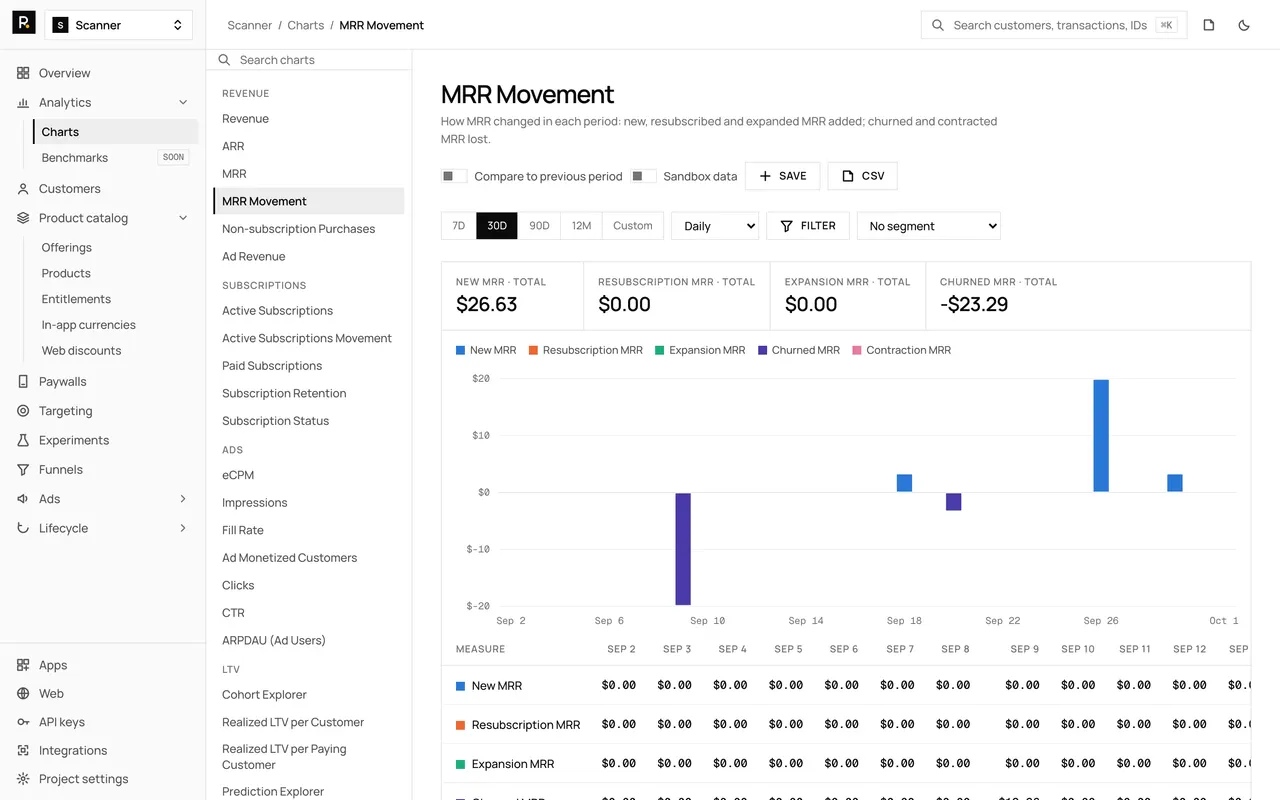Open the Daily resolution dropdown
This screenshot has width=1280, height=800.
[x=715, y=226]
